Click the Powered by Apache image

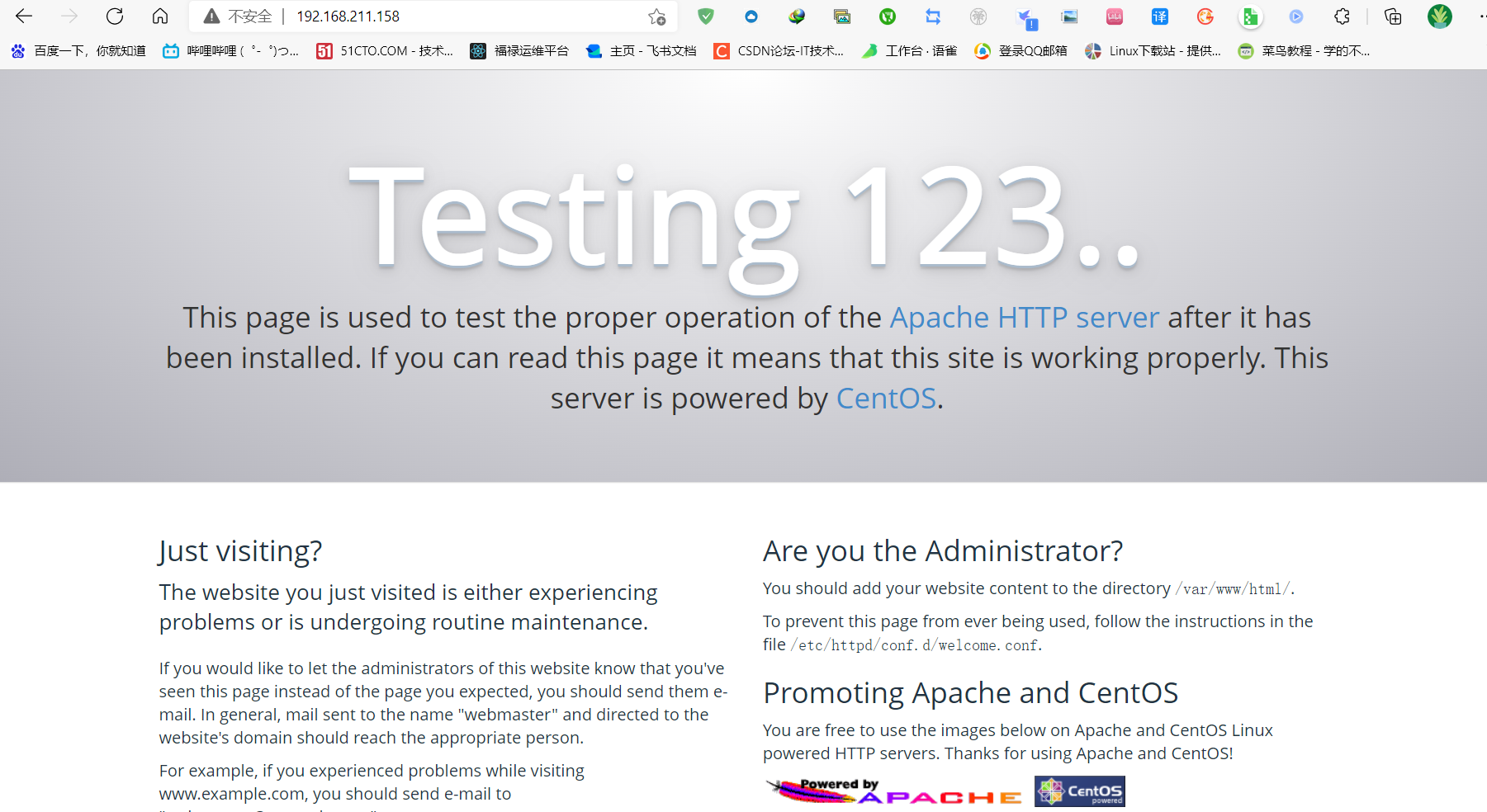[894, 791]
